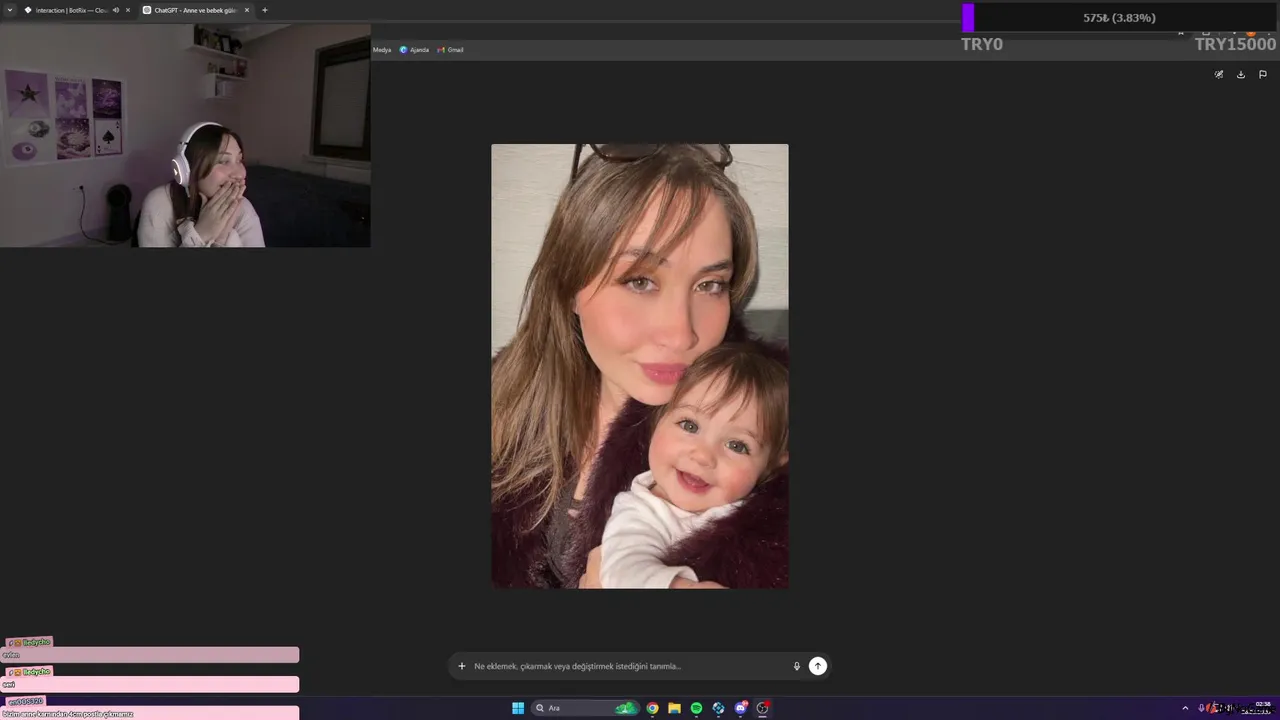Start voice input with microphone icon
The width and height of the screenshot is (1280, 720).
pos(797,666)
